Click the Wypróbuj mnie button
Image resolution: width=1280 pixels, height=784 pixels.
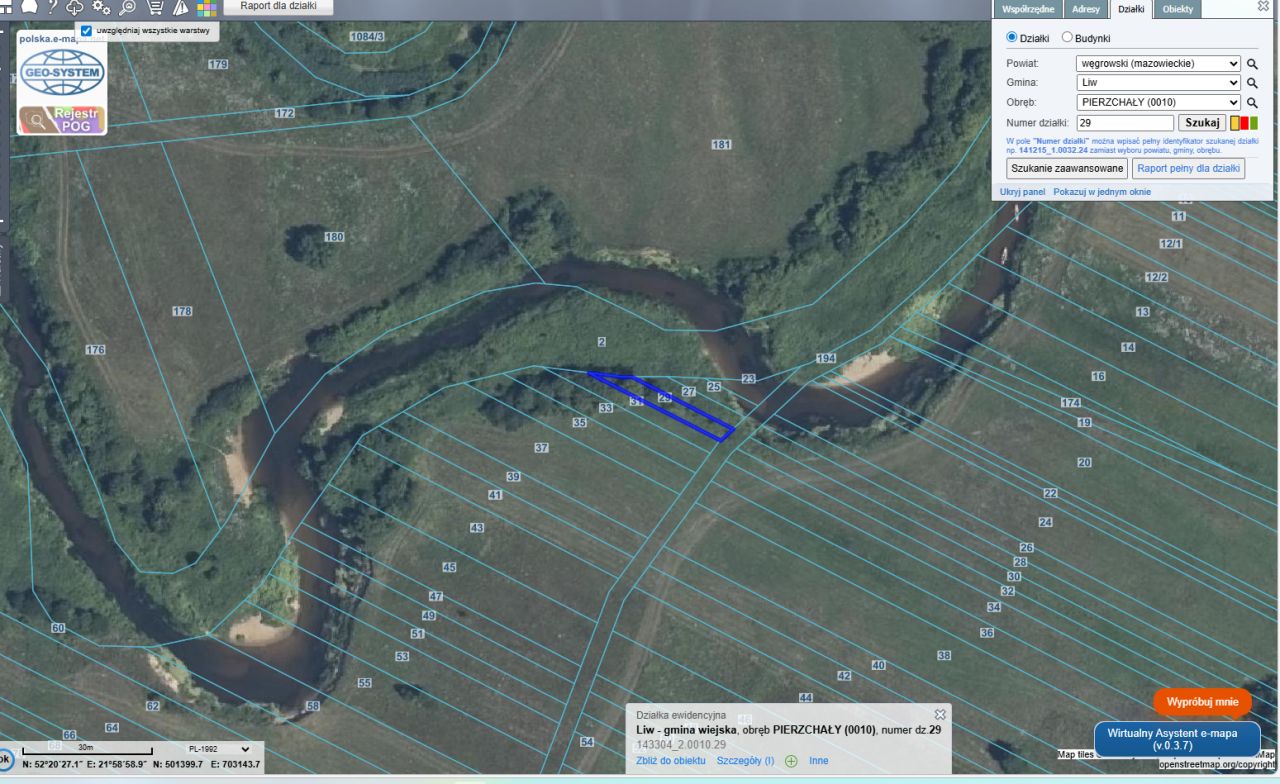pos(1202,702)
